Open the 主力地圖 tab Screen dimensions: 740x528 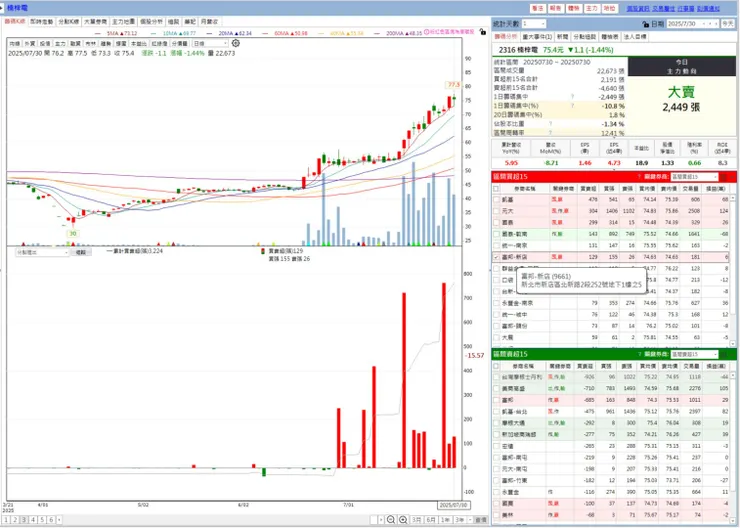click(123, 22)
